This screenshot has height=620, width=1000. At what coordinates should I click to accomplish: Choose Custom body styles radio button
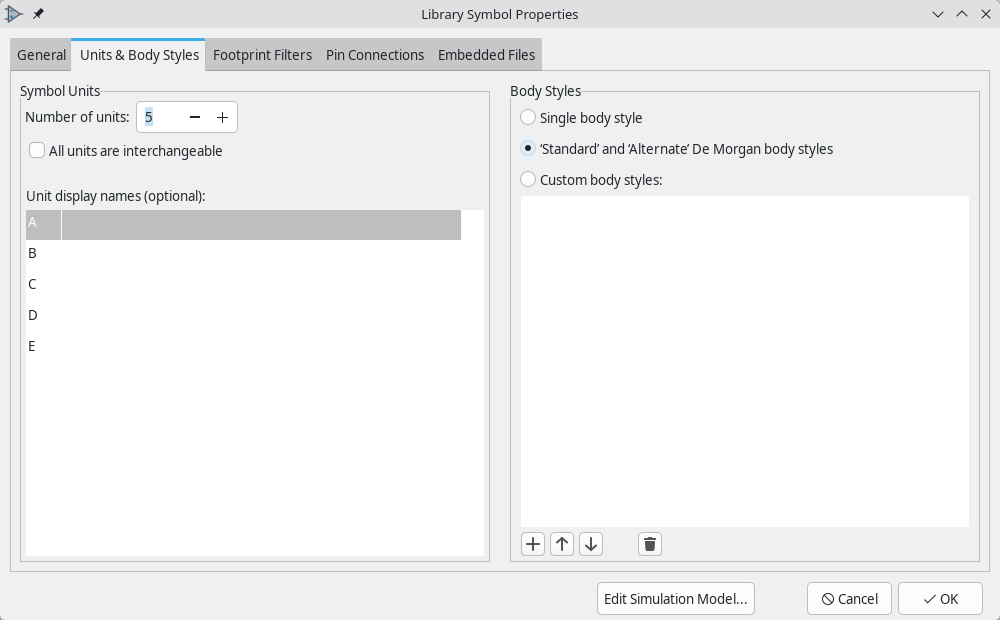point(528,180)
